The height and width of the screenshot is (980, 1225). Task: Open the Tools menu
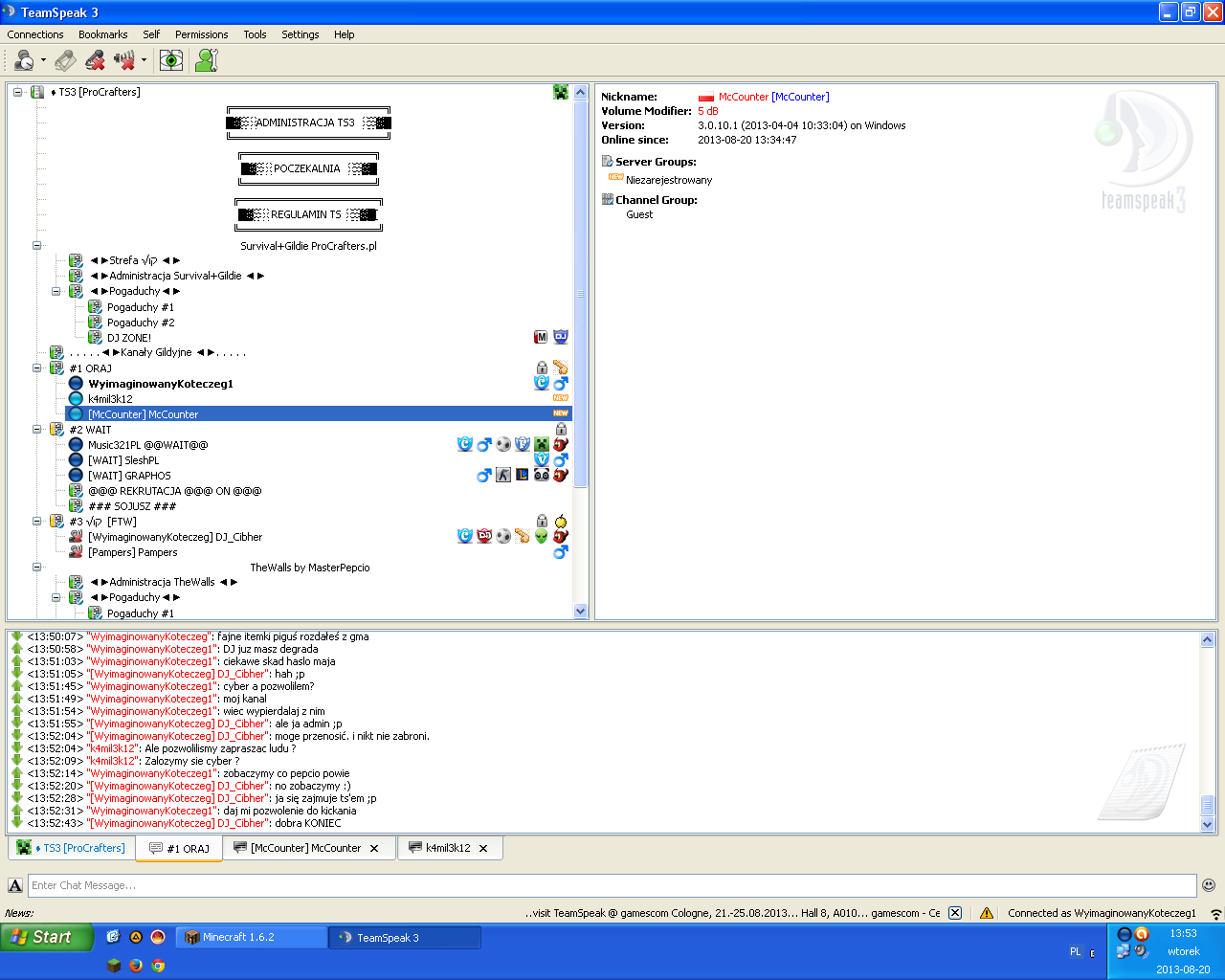255,34
